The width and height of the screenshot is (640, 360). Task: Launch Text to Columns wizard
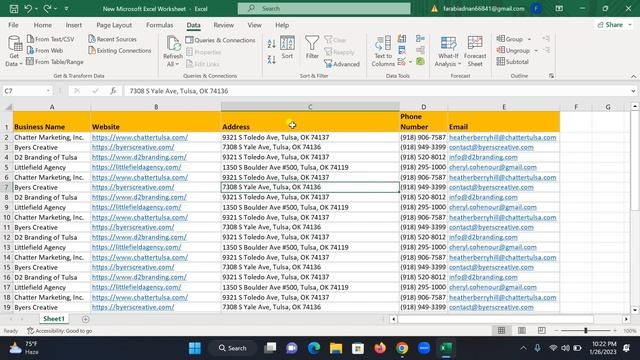click(x=383, y=51)
